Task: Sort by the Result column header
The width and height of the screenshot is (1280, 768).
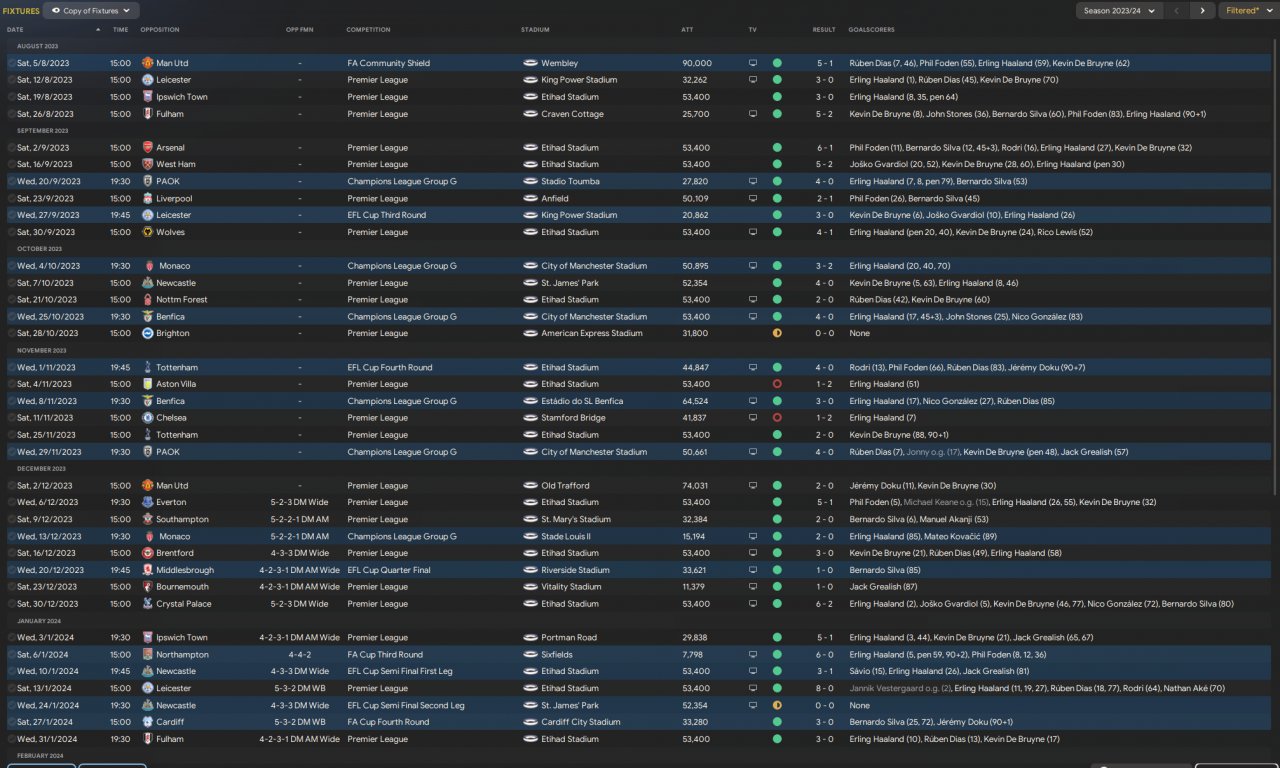Action: click(x=824, y=30)
